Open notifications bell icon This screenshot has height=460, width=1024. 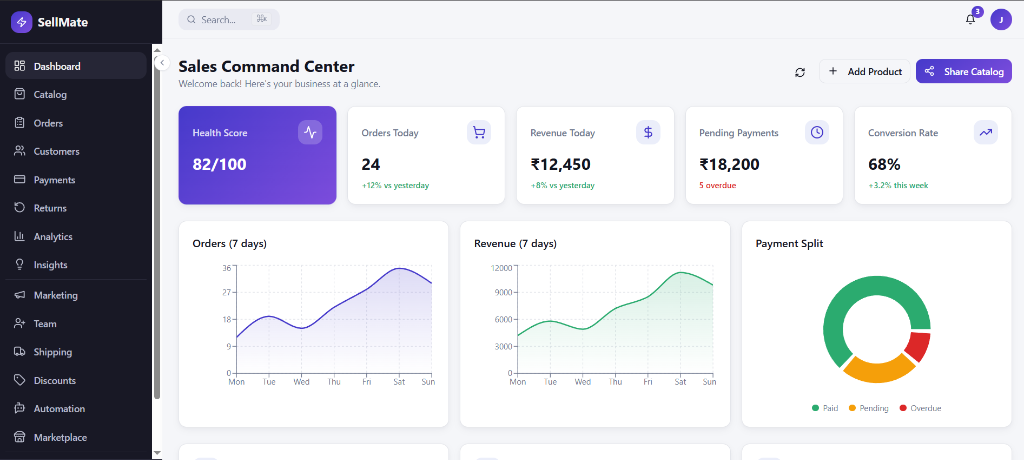pyautogui.click(x=970, y=20)
